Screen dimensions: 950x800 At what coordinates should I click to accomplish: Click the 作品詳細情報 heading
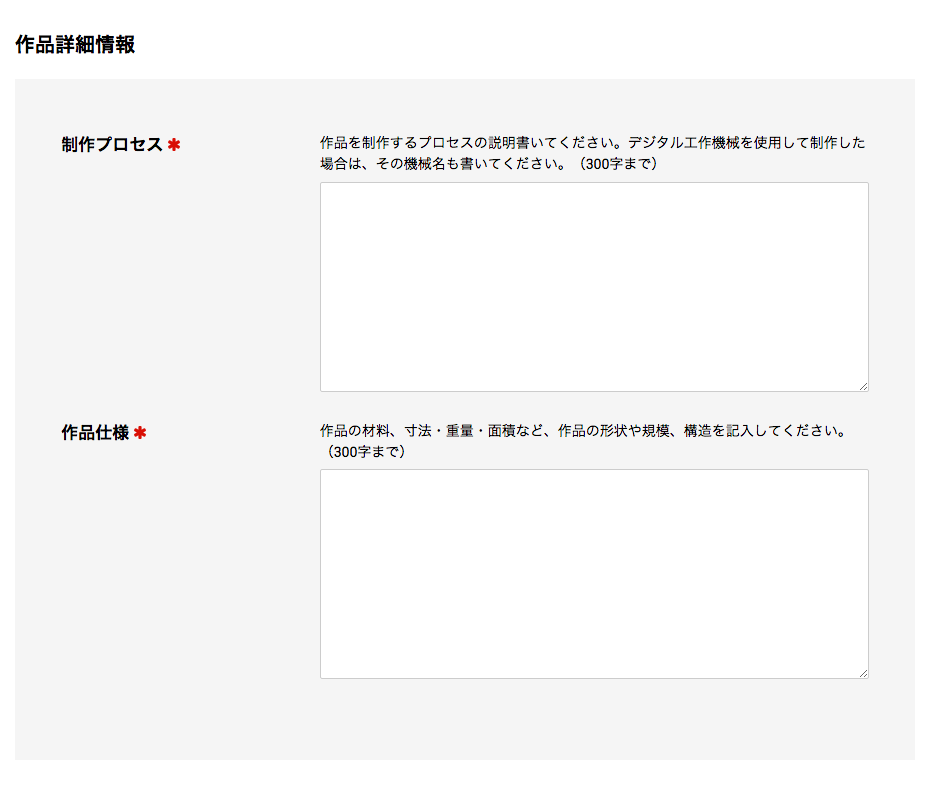(75, 44)
